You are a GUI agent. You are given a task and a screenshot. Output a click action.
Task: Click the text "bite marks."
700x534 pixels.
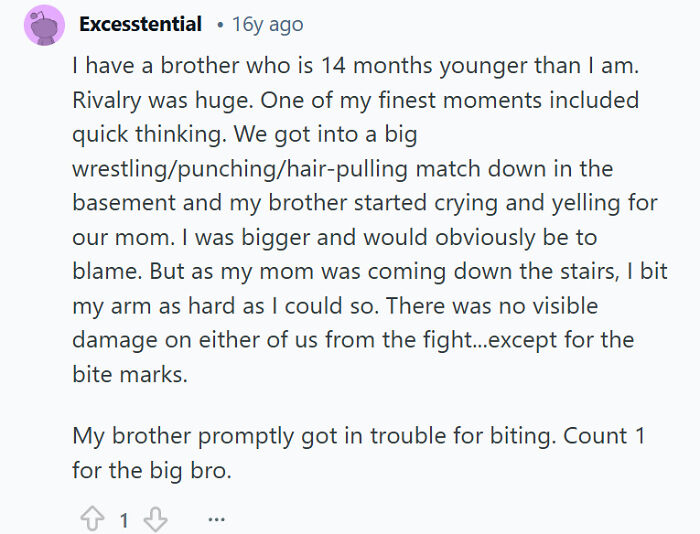[127, 373]
